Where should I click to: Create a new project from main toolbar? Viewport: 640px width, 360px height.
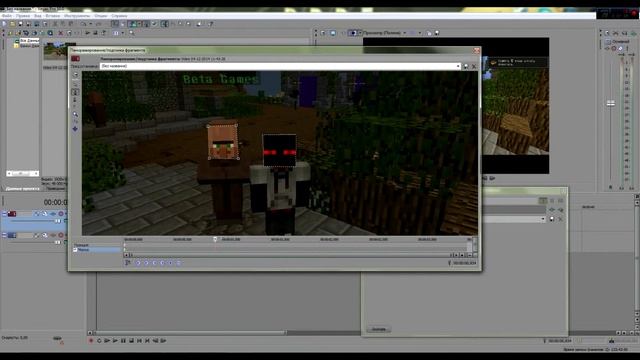4,24
